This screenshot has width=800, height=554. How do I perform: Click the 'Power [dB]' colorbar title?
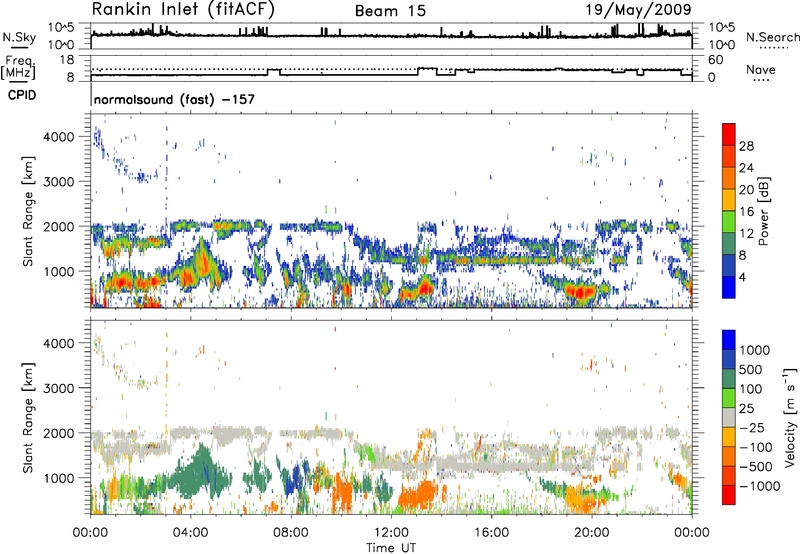pos(764,211)
